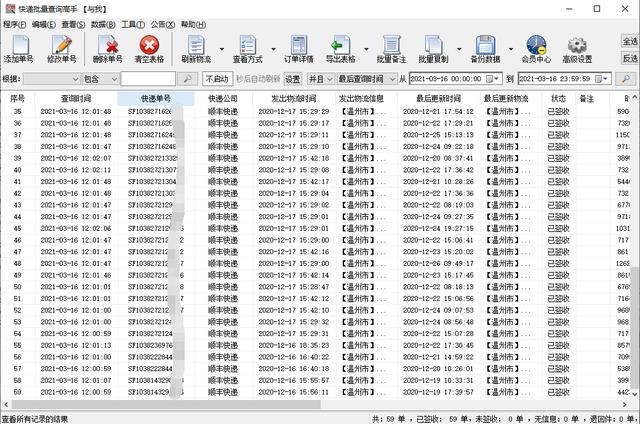
Task: Open the 帮助(H) menu
Action: [193, 24]
